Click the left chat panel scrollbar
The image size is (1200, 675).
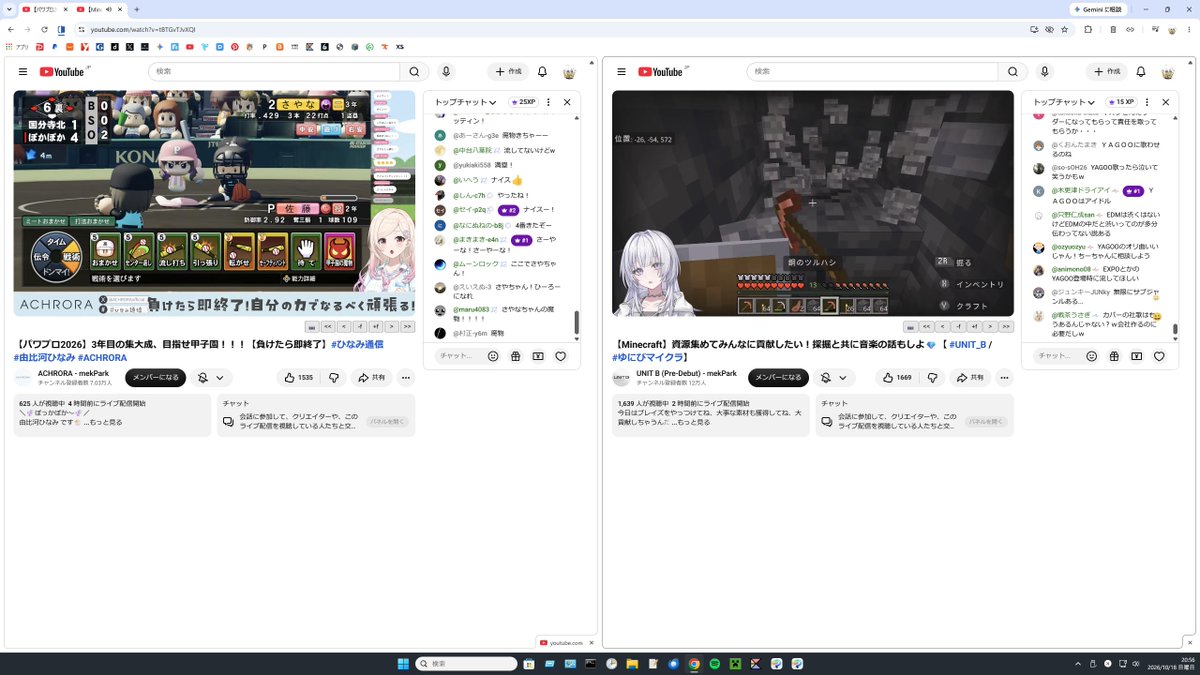576,323
